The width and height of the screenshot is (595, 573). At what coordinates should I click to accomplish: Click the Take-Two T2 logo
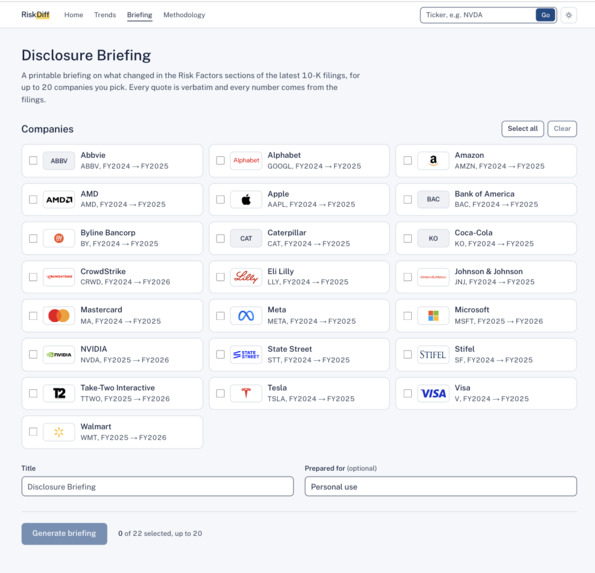pyautogui.click(x=59, y=394)
